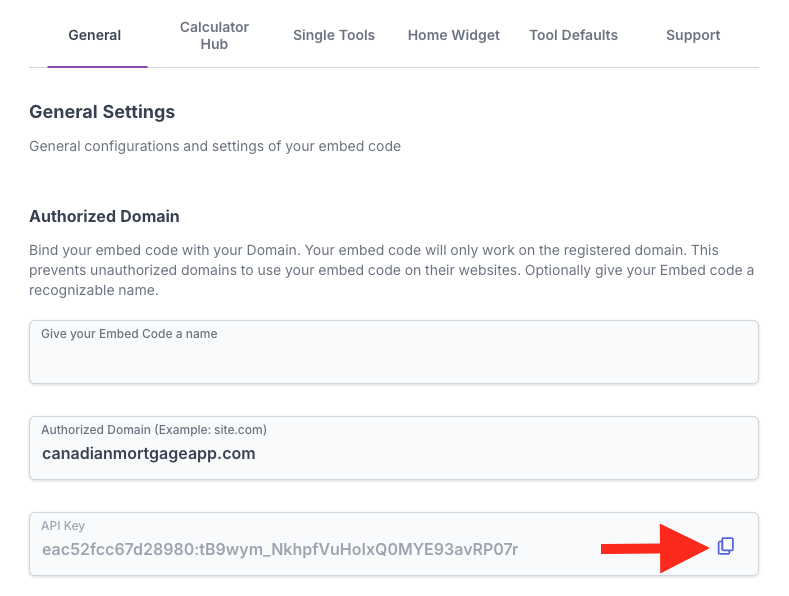This screenshot has height=596, width=789.
Task: Click the canadianmortgageapp.com domain value
Action: coord(149,453)
